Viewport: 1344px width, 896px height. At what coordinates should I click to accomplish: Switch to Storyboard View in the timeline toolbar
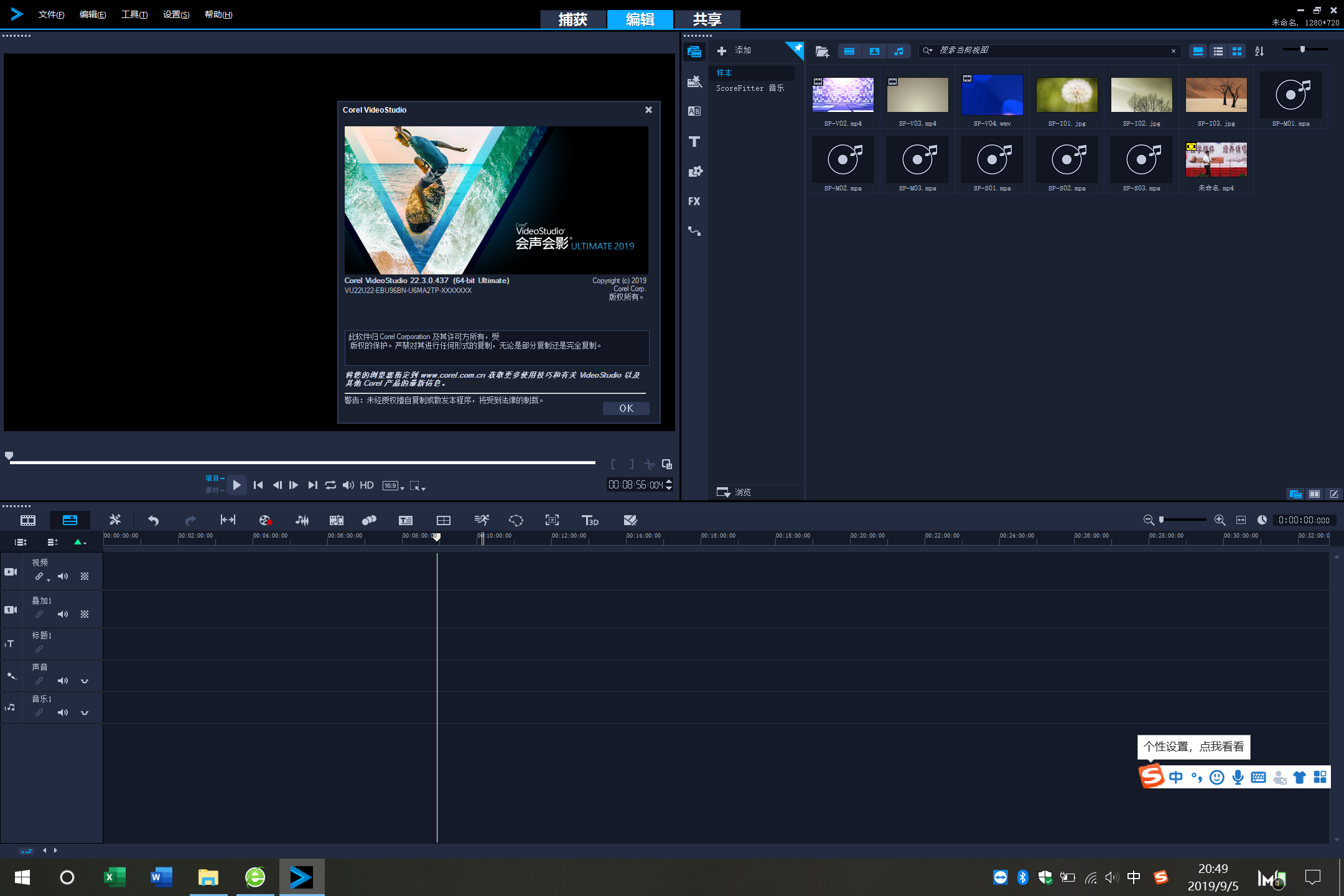point(28,520)
